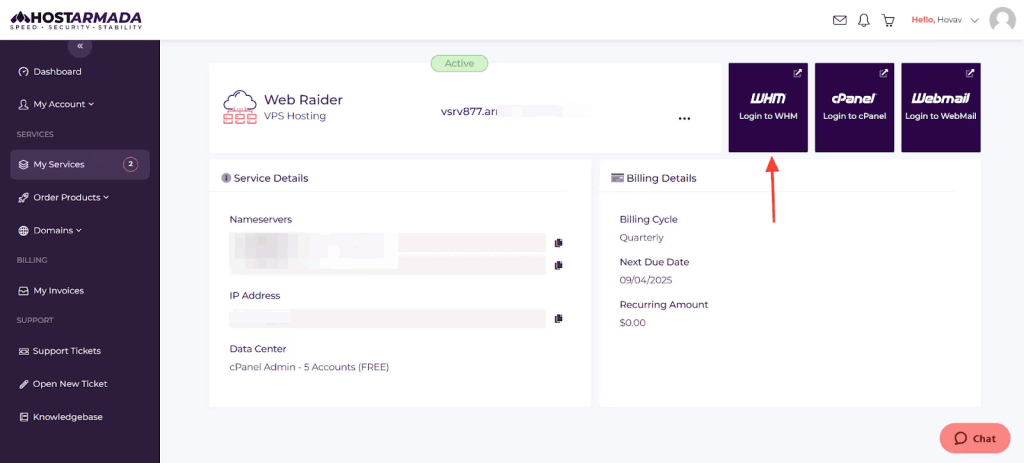
Task: Expand the My Account menu
Action: [63, 104]
